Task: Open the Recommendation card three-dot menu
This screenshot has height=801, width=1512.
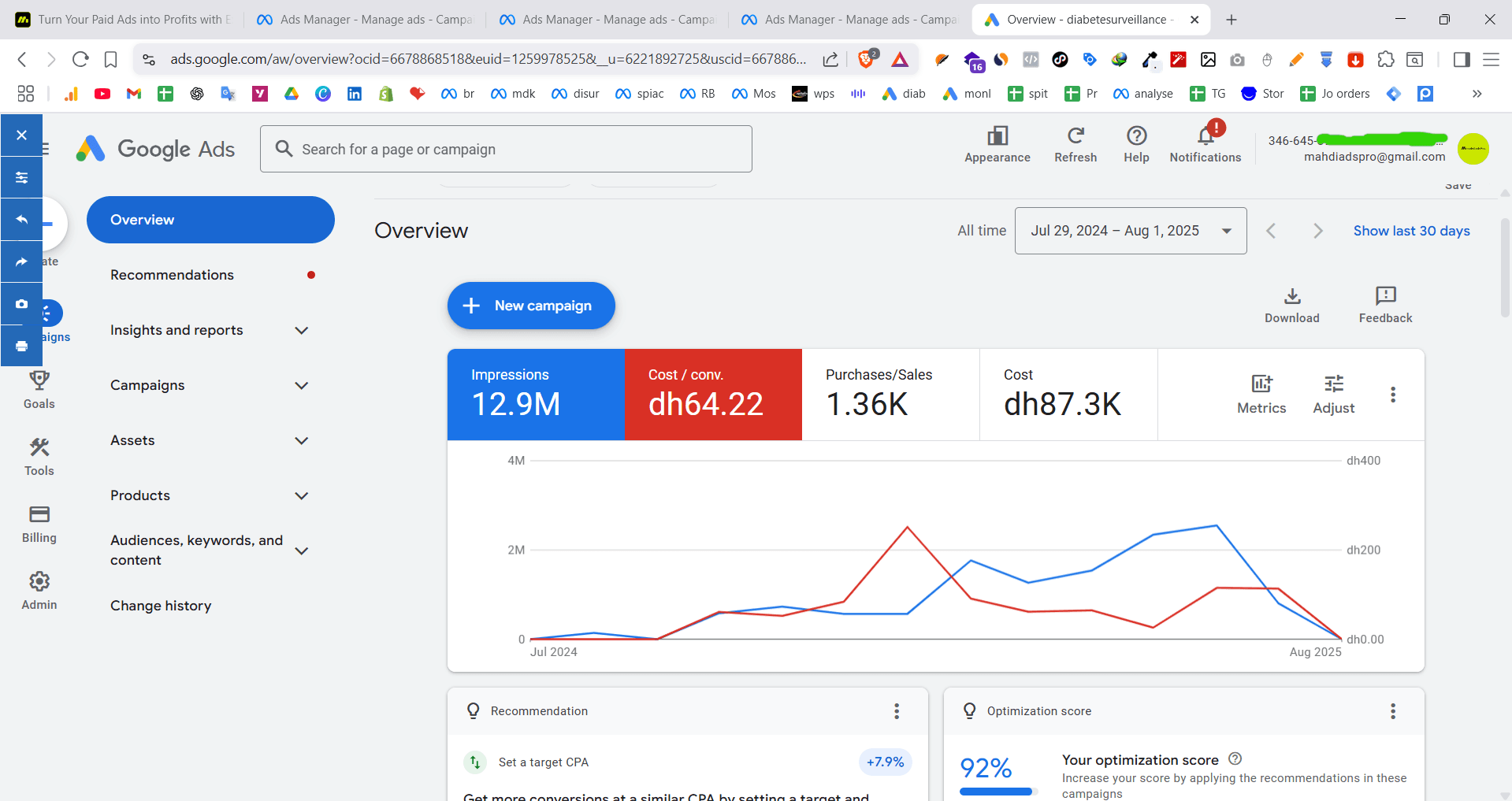Action: click(897, 711)
